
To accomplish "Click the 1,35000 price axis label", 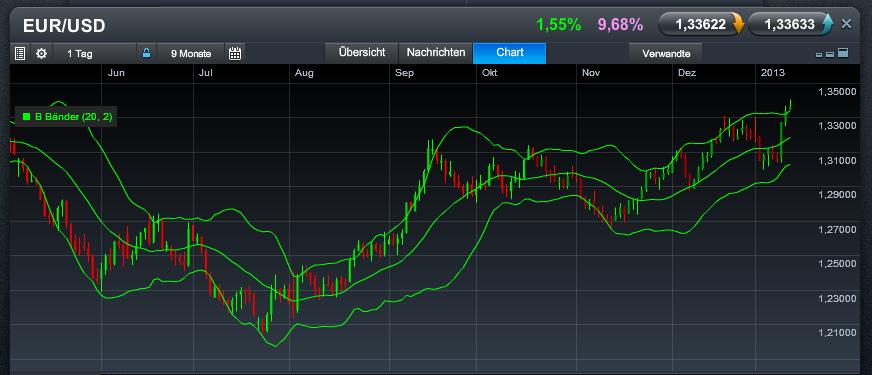I will pyautogui.click(x=837, y=92).
